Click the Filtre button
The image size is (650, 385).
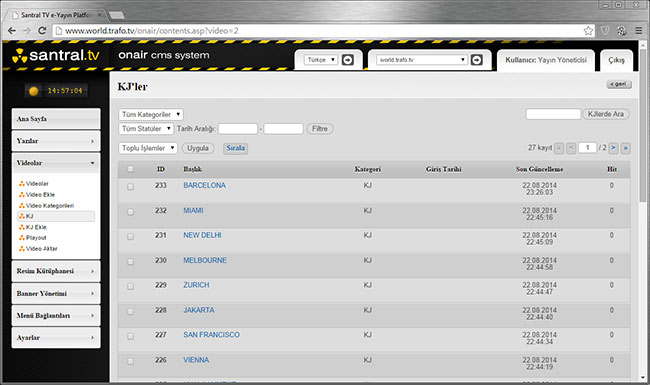(x=320, y=129)
